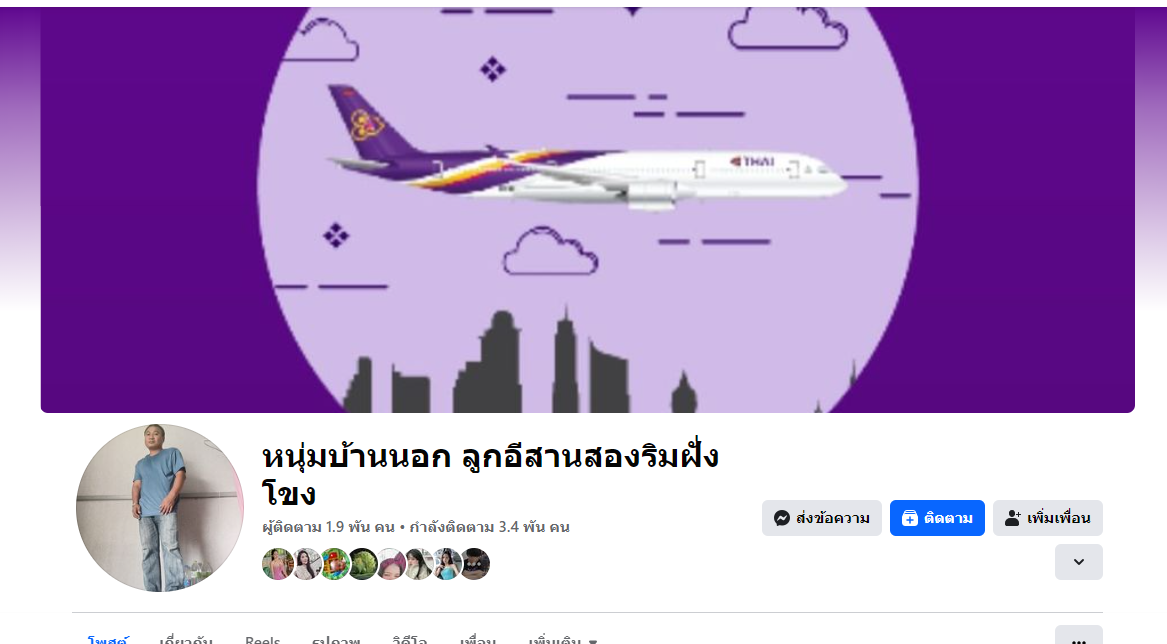Open the last dark follower avatar

point(475,564)
